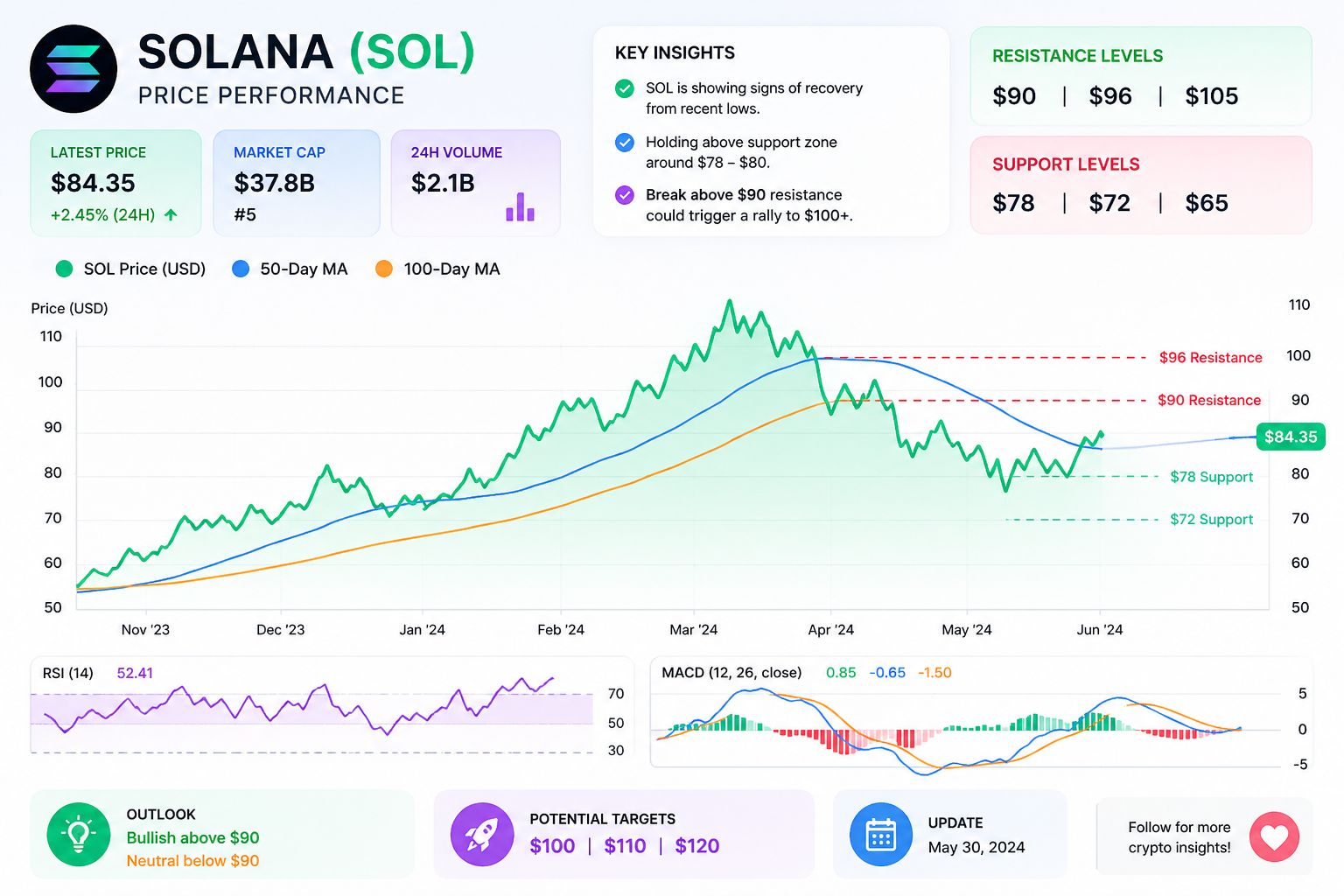Image resolution: width=1344 pixels, height=896 pixels.
Task: Select the green $84.35 price tag on the chart
Action: (1291, 437)
